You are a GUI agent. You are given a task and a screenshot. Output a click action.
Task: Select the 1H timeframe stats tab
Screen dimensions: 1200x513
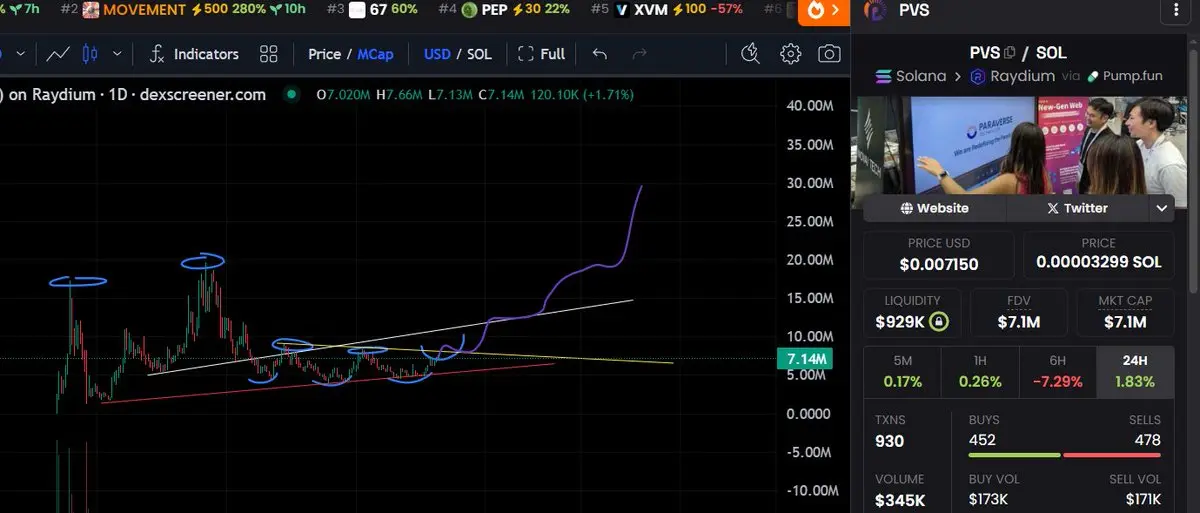click(980, 370)
